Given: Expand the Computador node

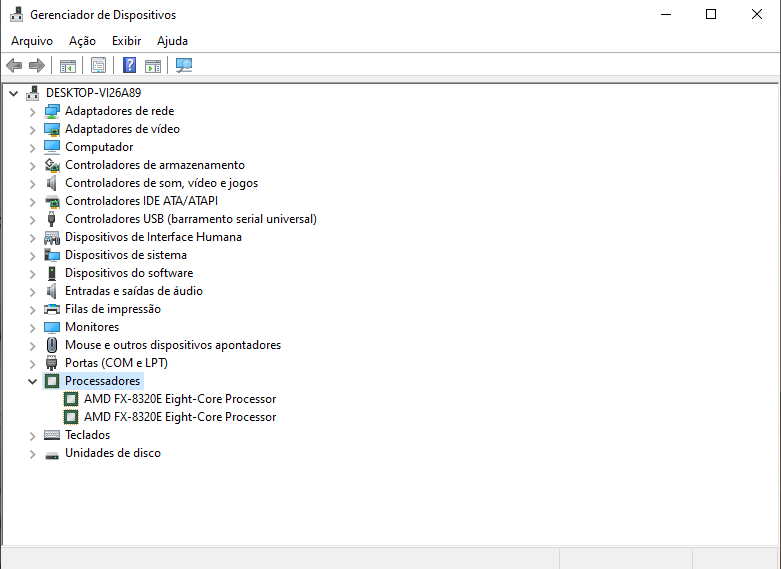Looking at the screenshot, I should [32, 147].
